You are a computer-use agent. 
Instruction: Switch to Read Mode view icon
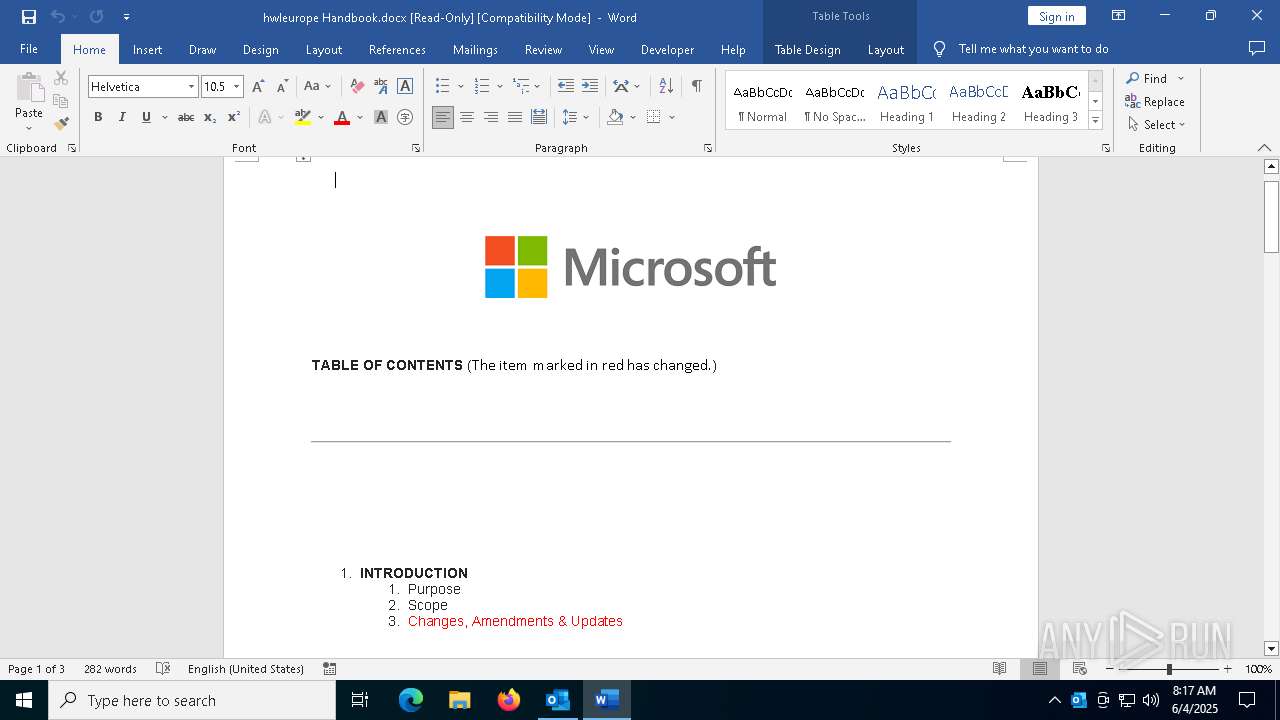pyautogui.click(x=999, y=669)
